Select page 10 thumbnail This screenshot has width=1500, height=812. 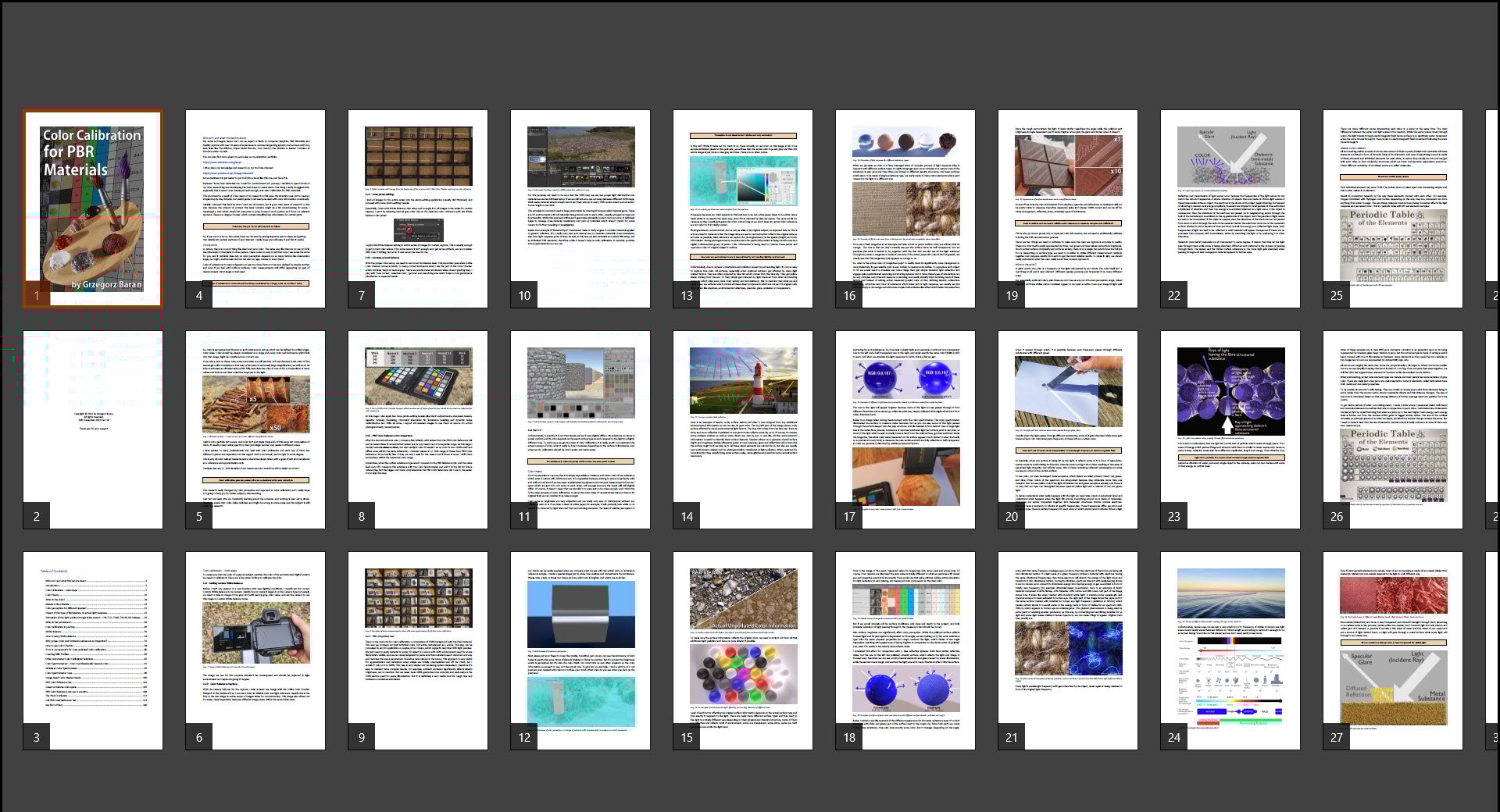click(580, 208)
